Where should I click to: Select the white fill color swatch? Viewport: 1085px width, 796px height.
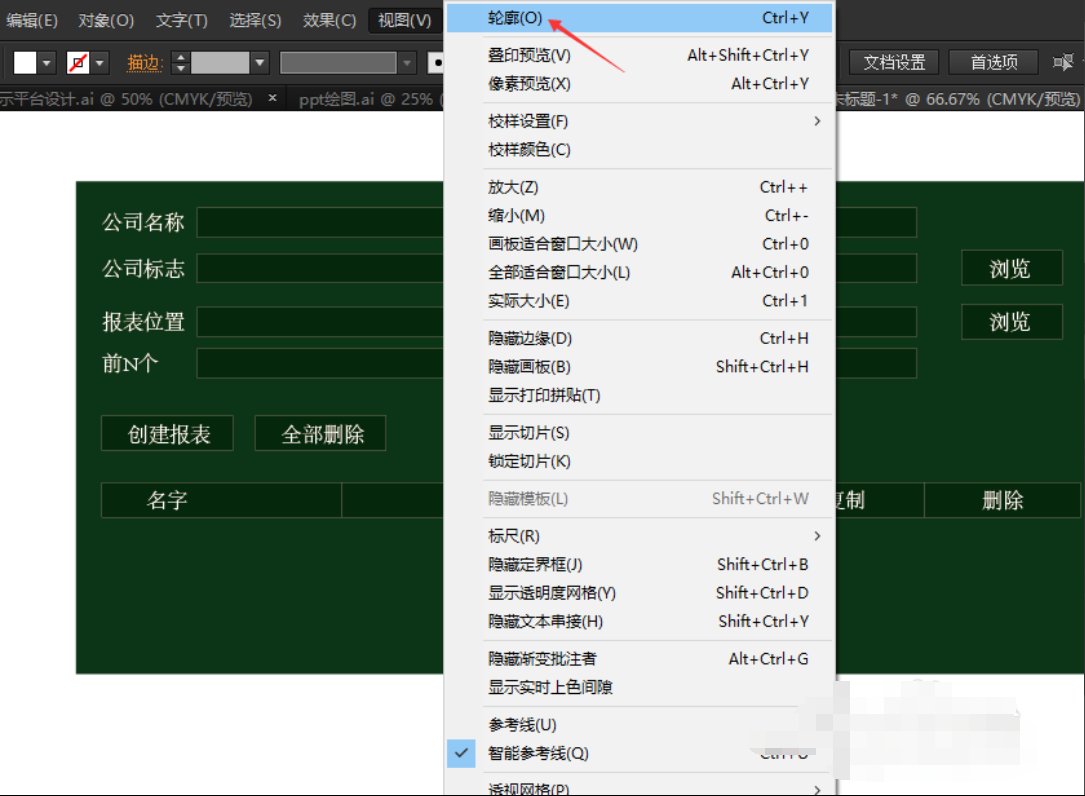click(25, 63)
